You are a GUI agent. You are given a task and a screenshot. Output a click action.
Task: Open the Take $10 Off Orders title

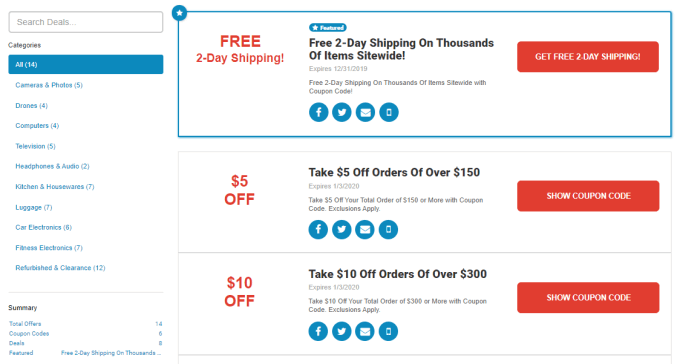pos(398,274)
